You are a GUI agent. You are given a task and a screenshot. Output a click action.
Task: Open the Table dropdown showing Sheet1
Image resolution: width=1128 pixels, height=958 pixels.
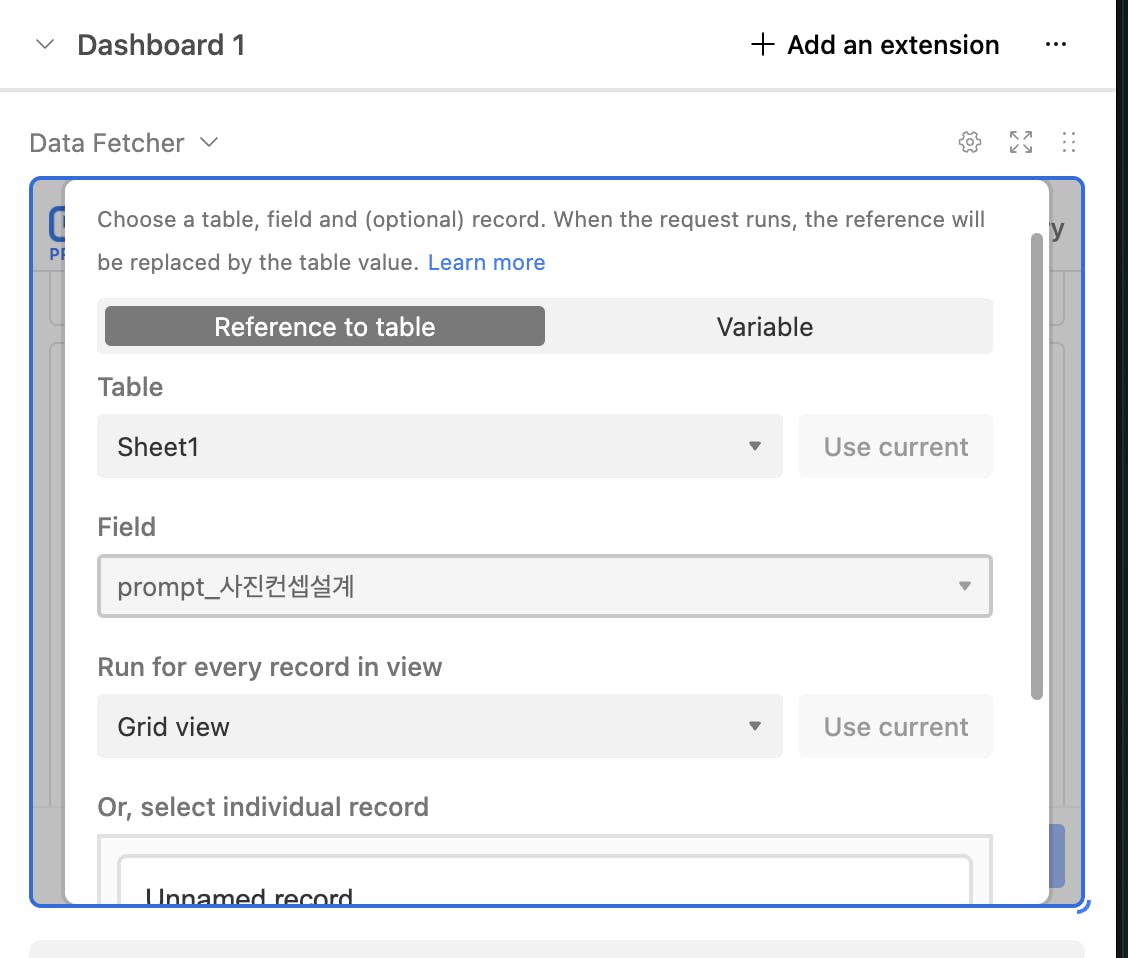click(x=440, y=446)
